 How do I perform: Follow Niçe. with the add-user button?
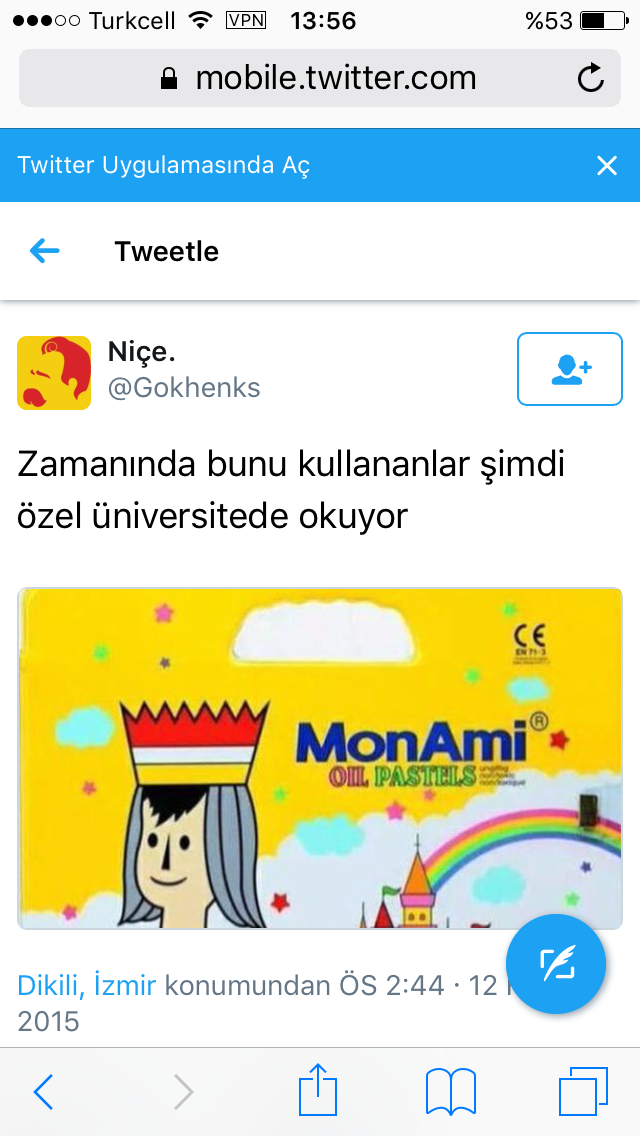[x=570, y=369]
